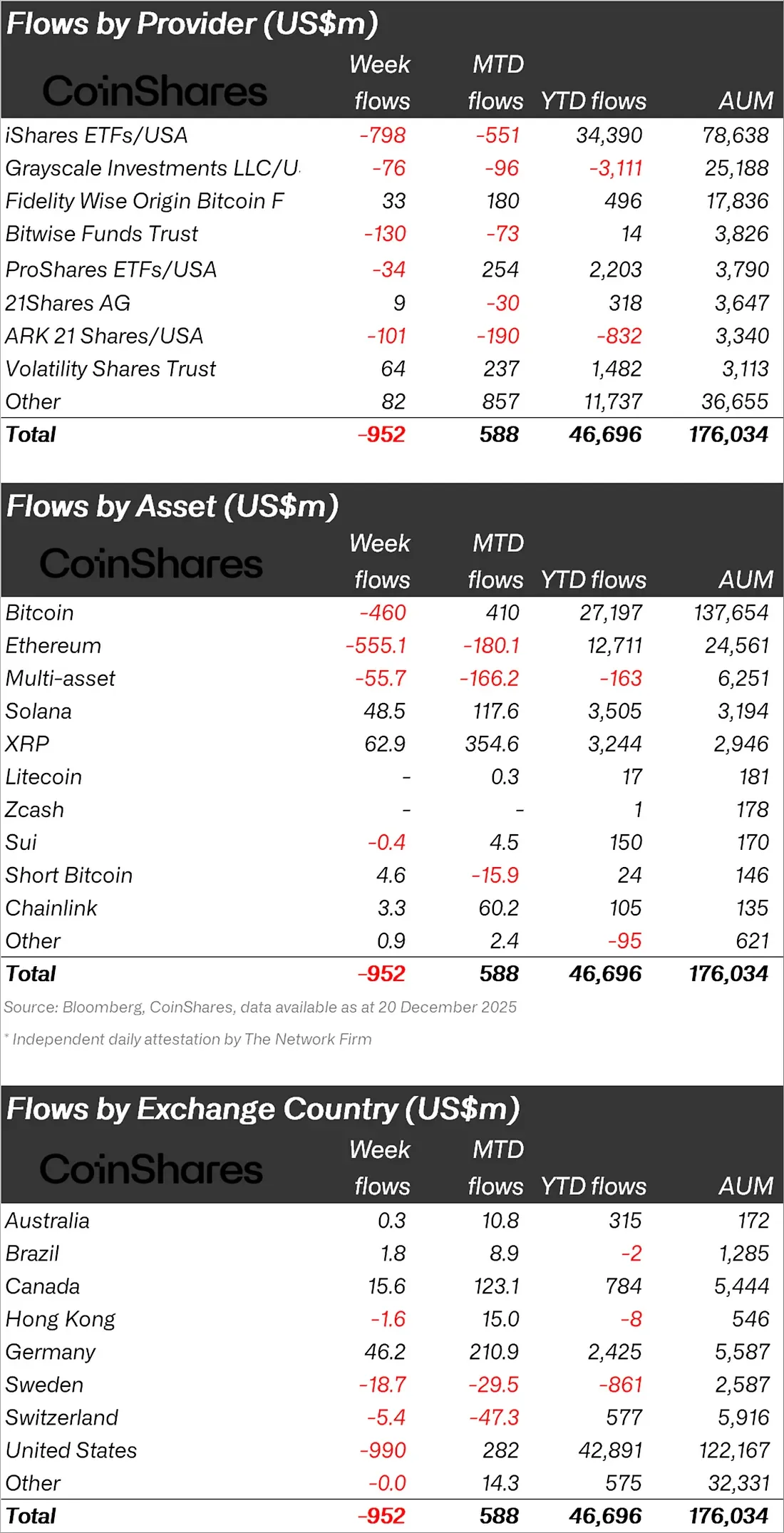Click the United States row label

pos(71,1450)
